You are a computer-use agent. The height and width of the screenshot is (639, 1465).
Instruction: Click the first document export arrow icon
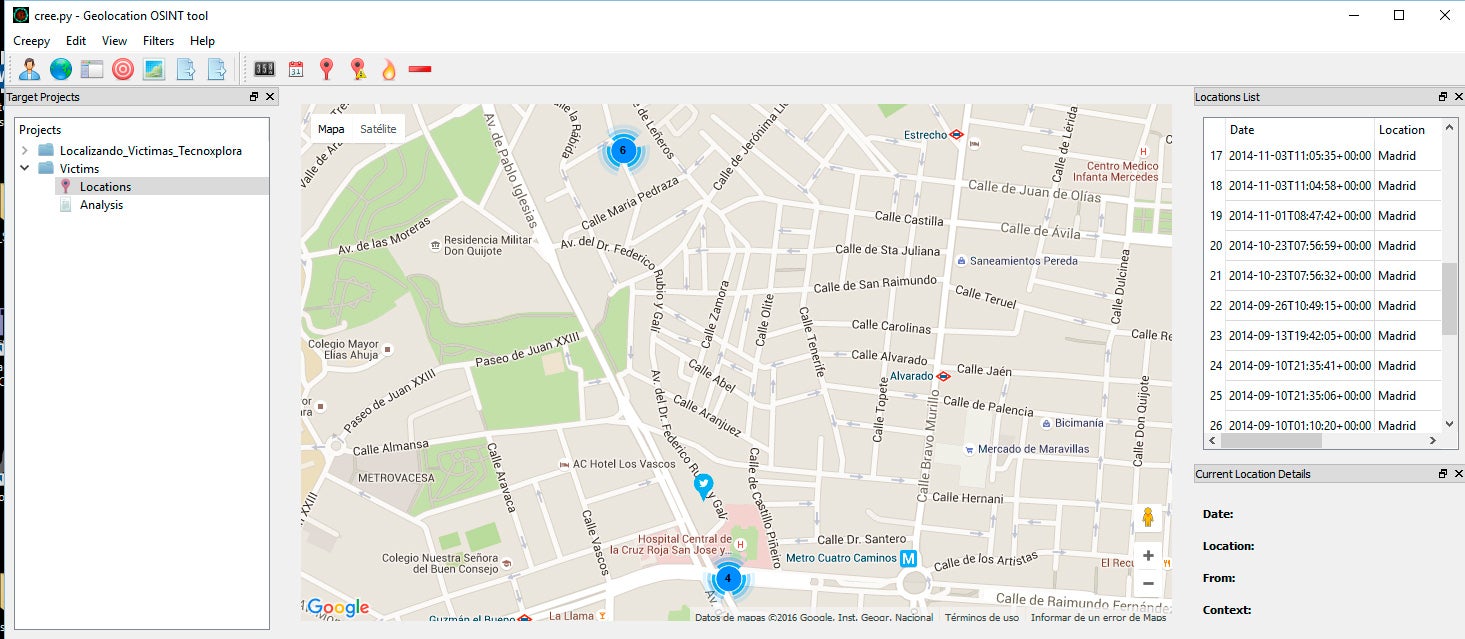pos(185,69)
